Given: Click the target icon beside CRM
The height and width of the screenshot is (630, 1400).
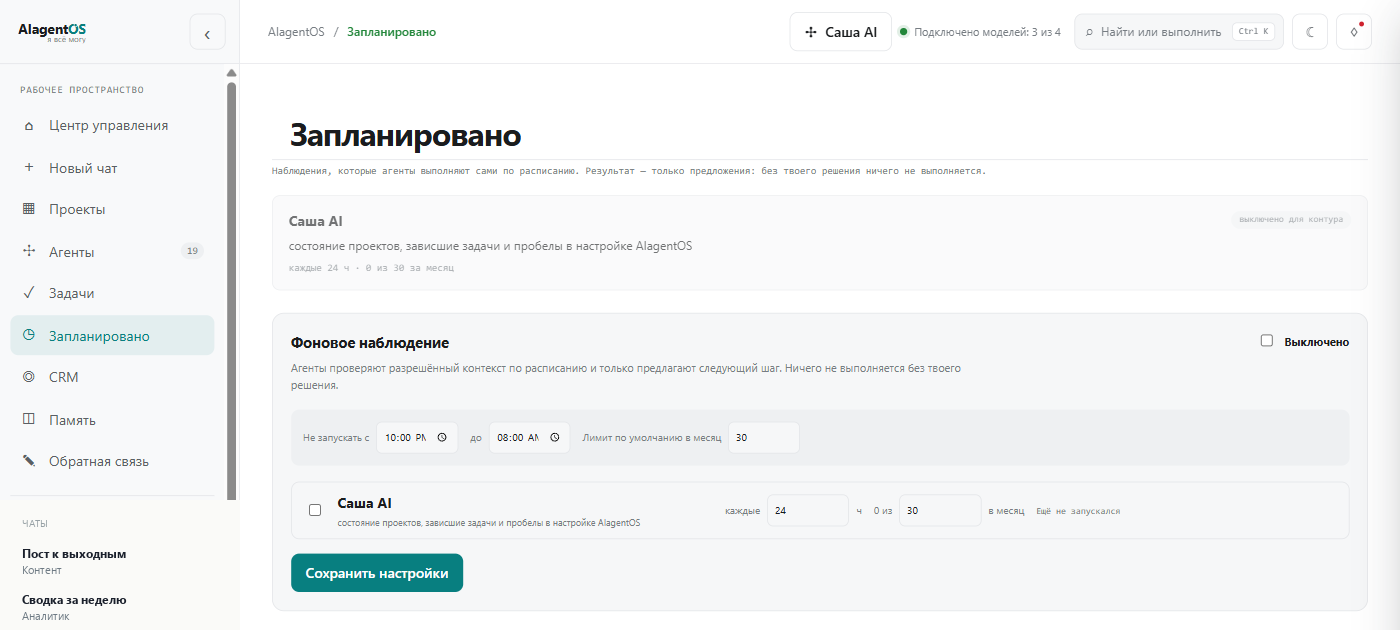Looking at the screenshot, I should [x=29, y=377].
